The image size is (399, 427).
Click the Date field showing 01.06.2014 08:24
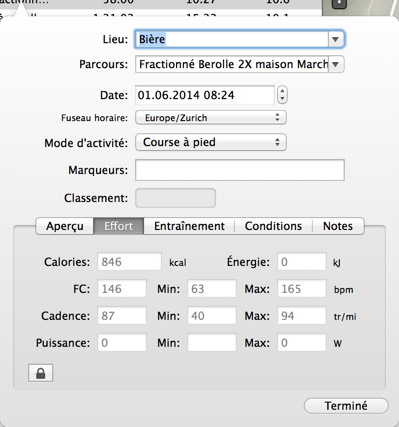(205, 95)
